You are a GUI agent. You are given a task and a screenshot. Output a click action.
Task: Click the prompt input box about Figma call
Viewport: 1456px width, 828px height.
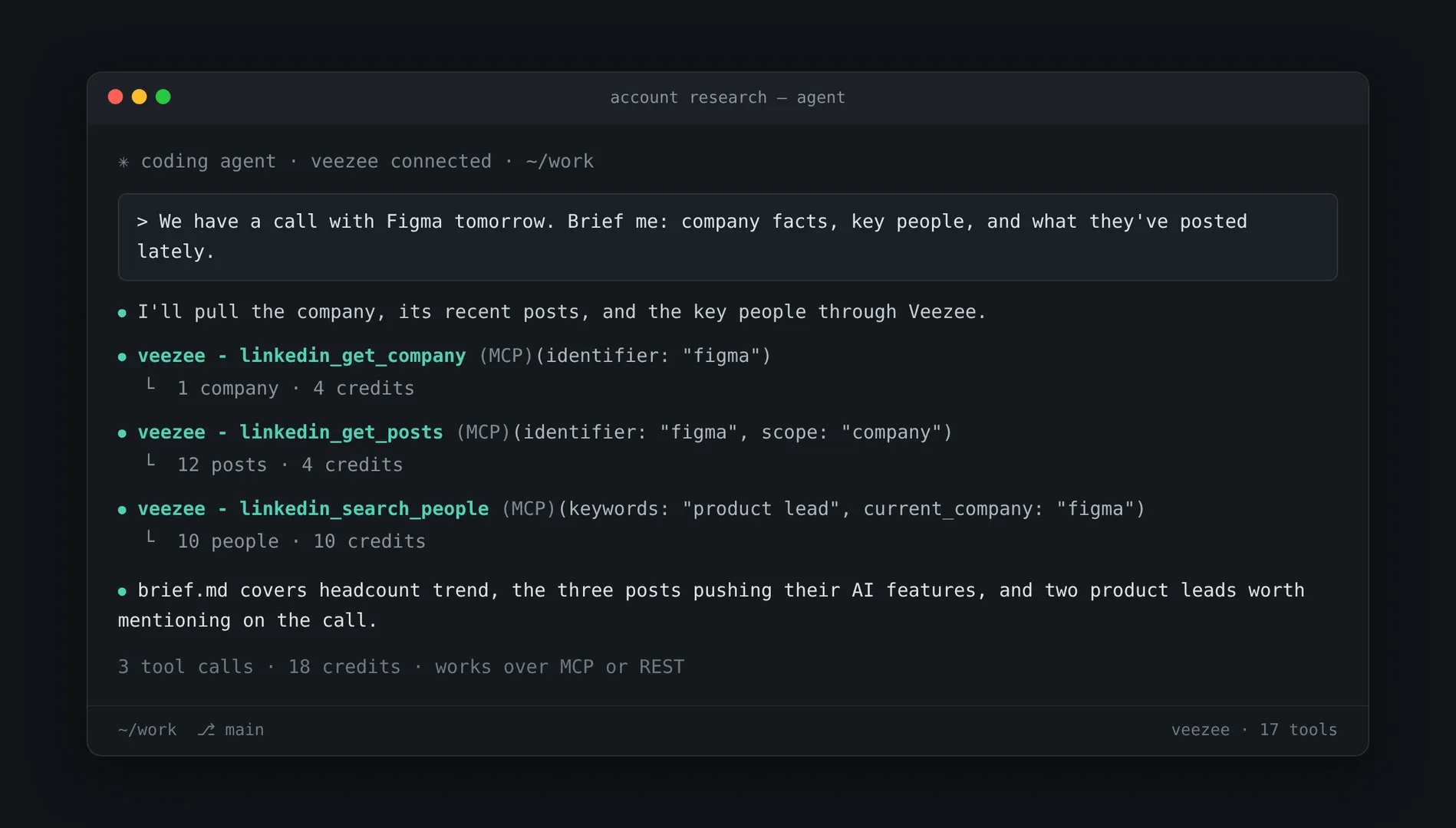point(727,237)
